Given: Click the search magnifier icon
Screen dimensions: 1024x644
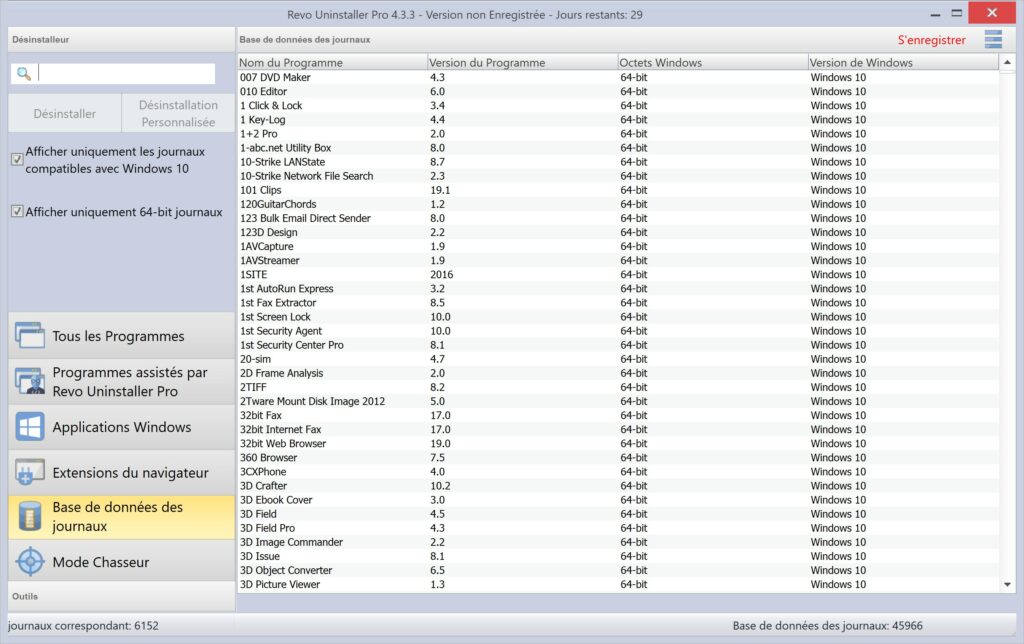Looking at the screenshot, I should click(x=24, y=74).
